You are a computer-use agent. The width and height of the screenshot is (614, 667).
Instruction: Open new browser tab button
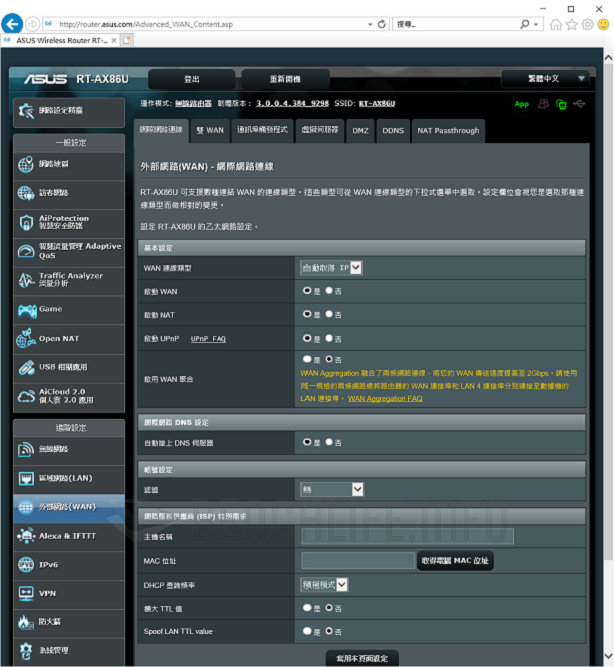tap(127, 40)
